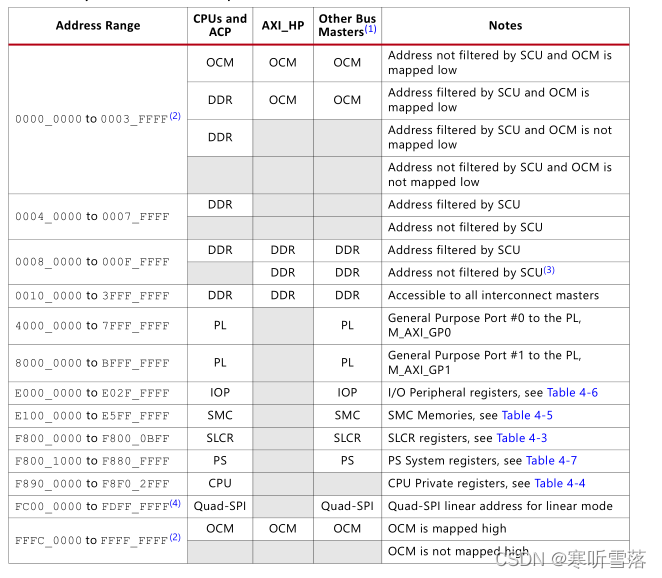Follow the Table 4-3 SLCR registers link

(x=521, y=438)
